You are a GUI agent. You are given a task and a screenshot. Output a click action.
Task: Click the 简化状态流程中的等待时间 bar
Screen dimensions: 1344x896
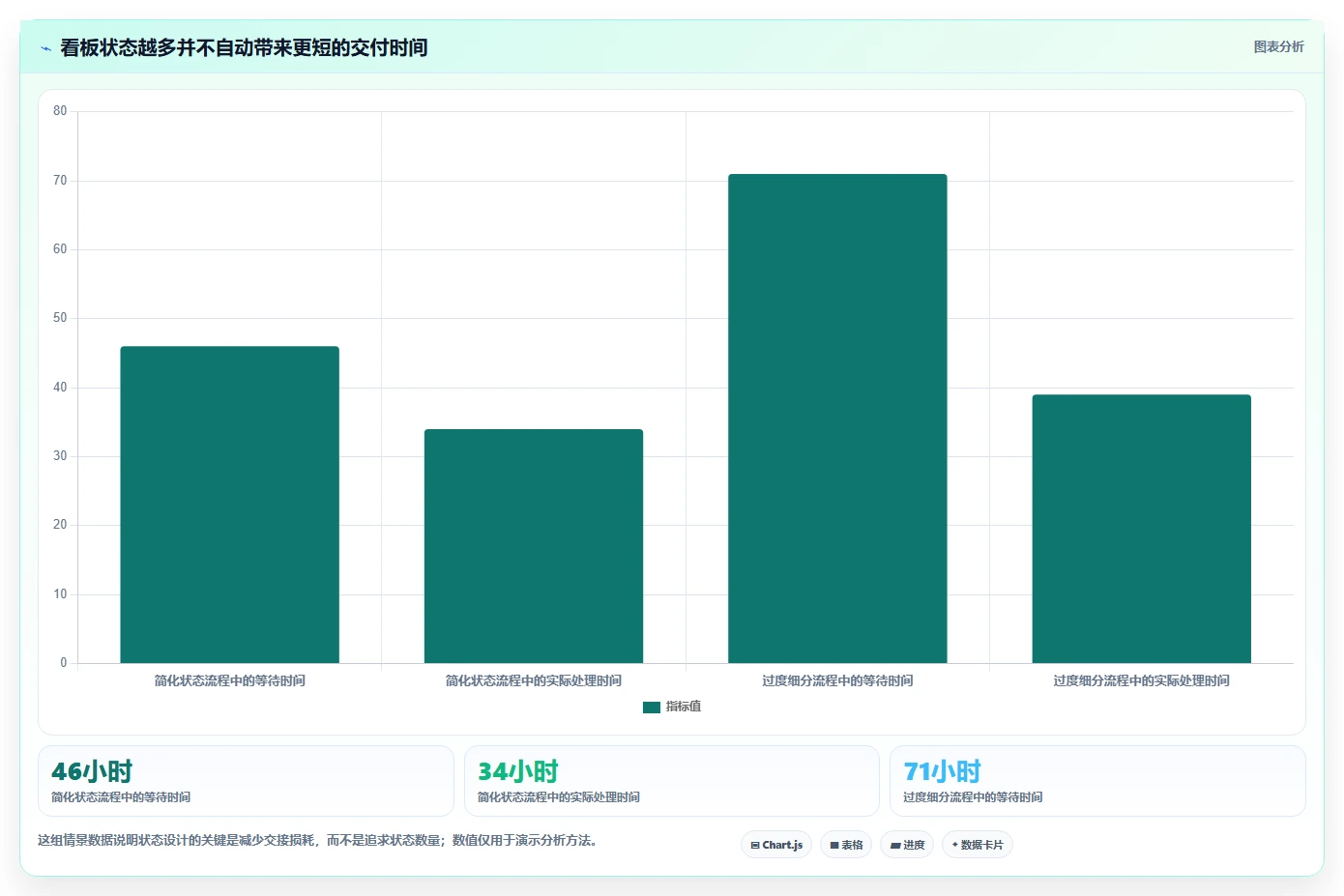pos(229,505)
